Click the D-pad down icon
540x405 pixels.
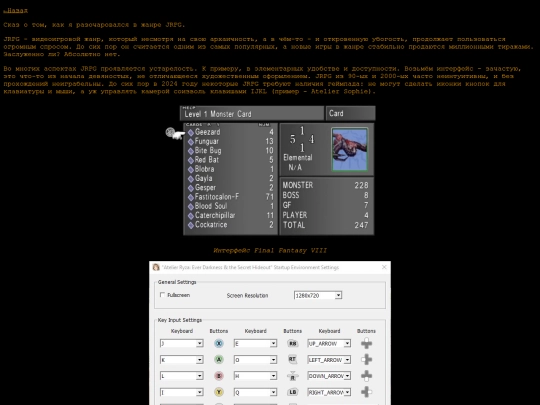point(366,376)
